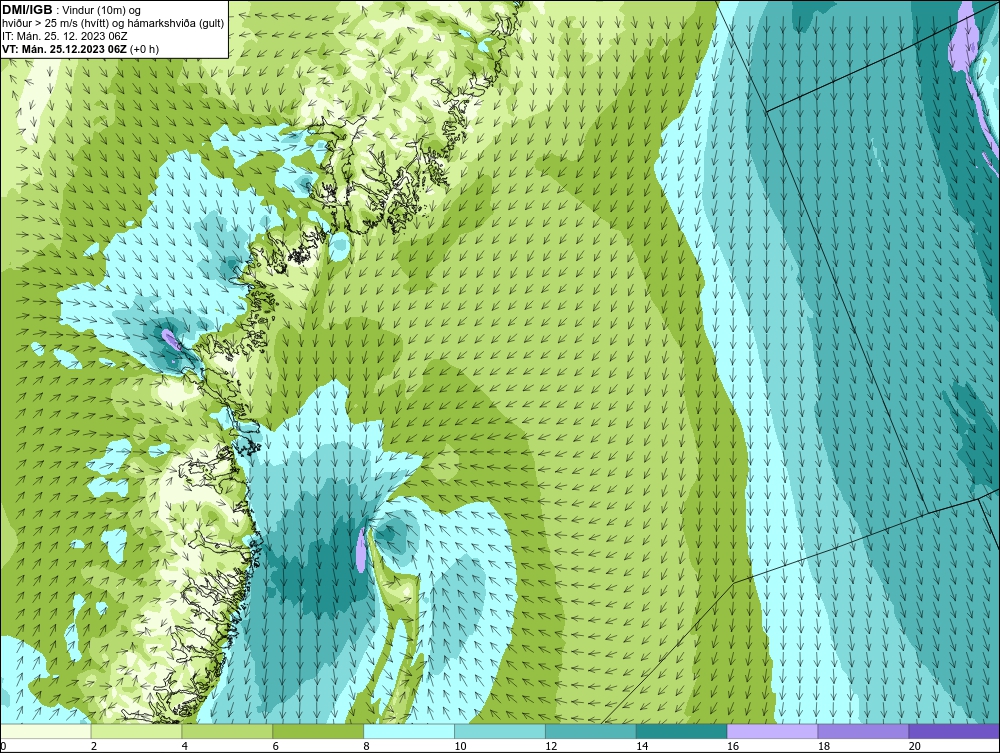The height and width of the screenshot is (753, 1000).
Task: Click the legend tick label 18
Action: click(823, 746)
